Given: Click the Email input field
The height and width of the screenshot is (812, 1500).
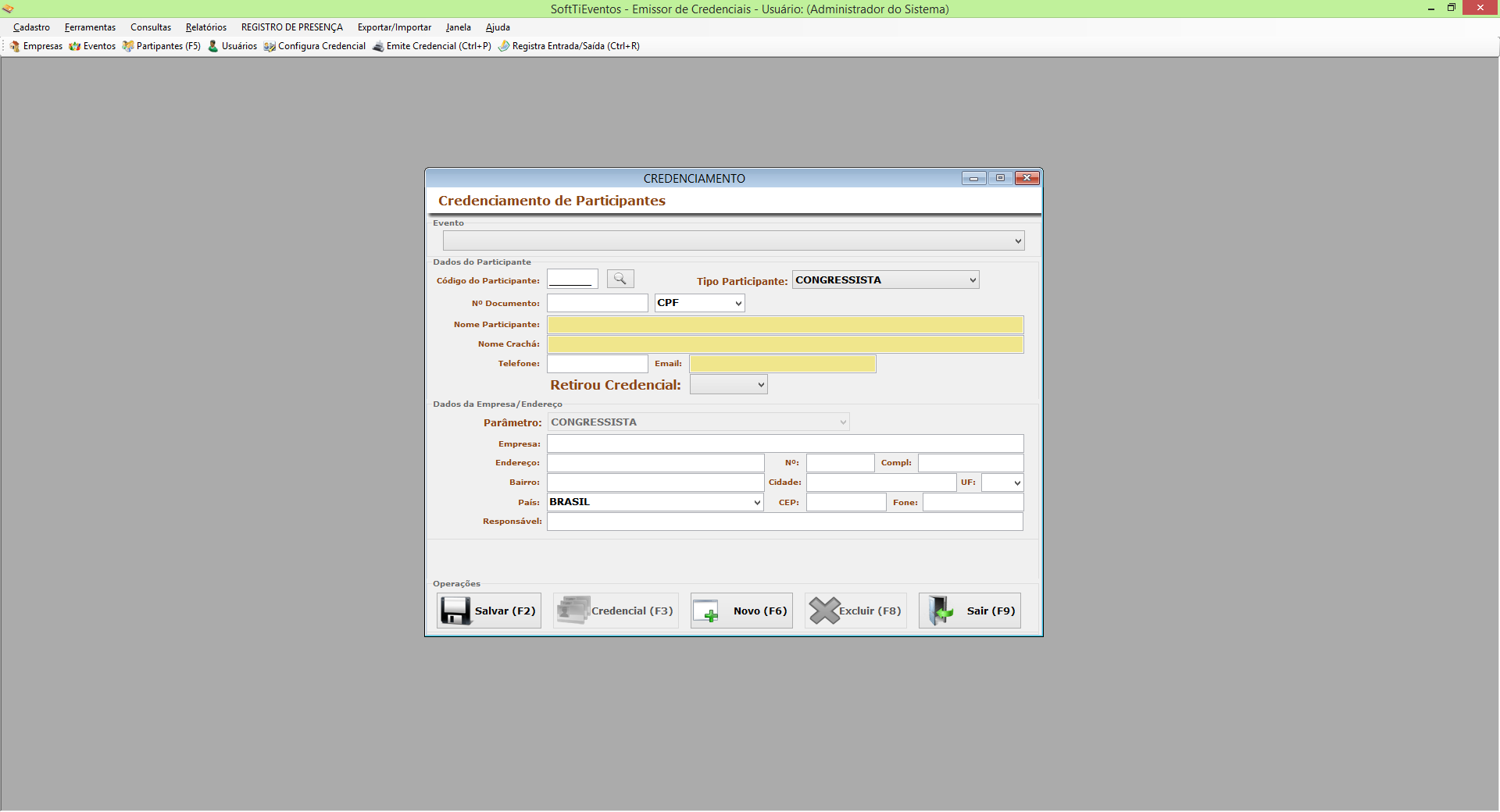Looking at the screenshot, I should tap(783, 364).
